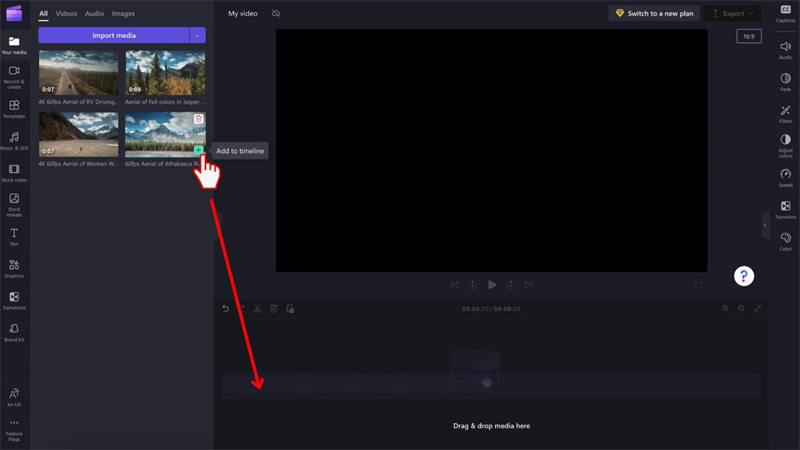Open the Brand kit panel
The image size is (800, 450).
(x=14, y=332)
